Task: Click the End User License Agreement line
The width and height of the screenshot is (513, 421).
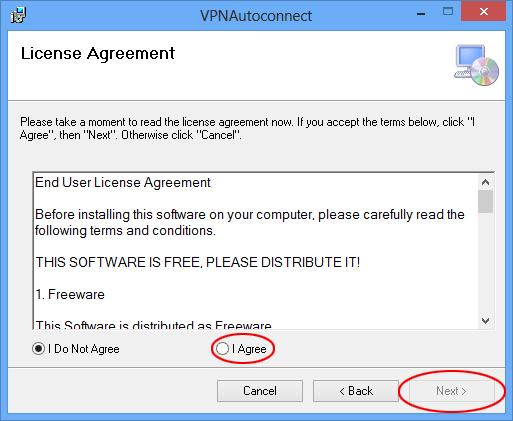Action: coord(123,183)
